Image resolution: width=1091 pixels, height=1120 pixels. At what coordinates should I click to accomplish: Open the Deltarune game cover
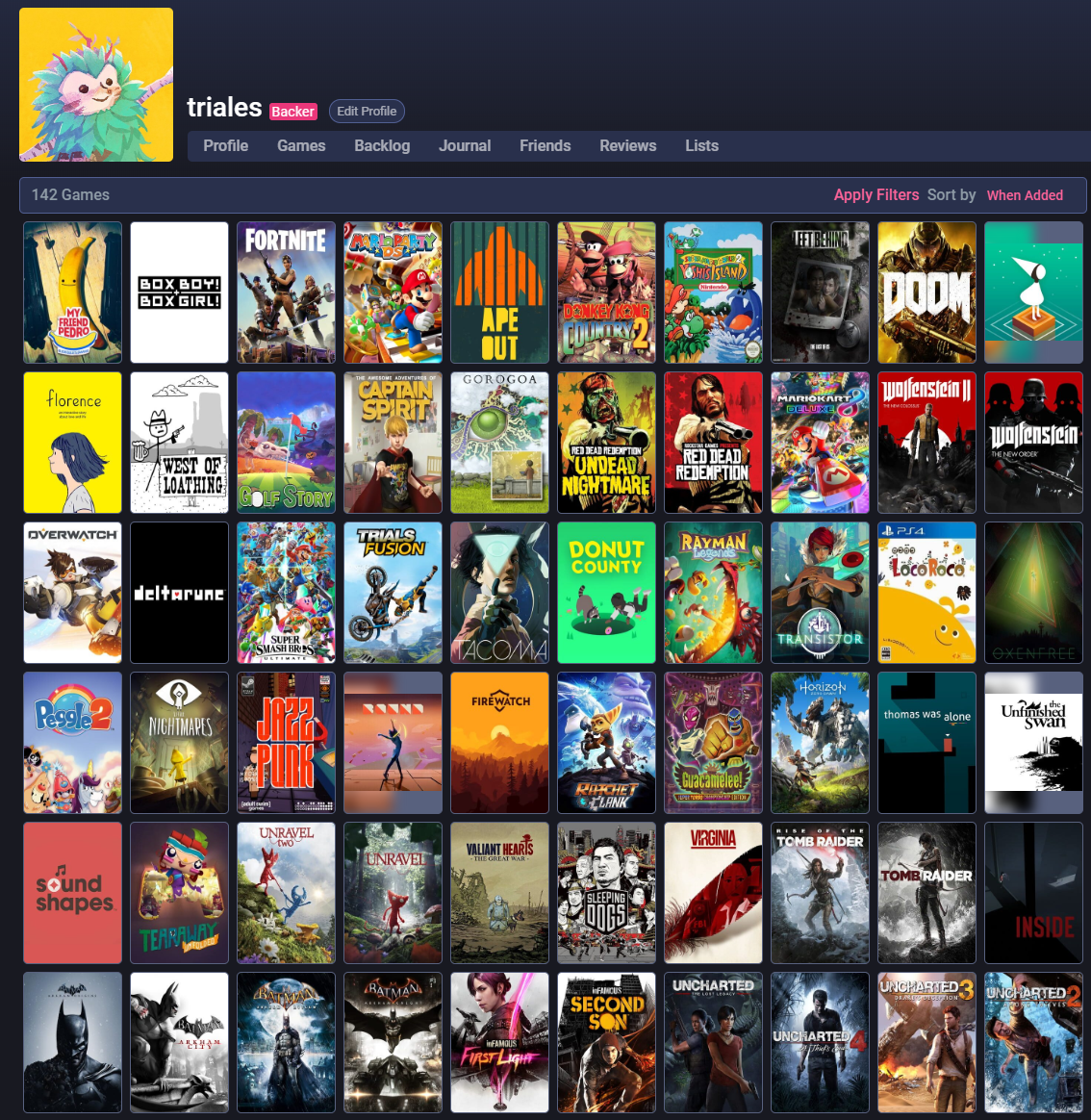[180, 593]
